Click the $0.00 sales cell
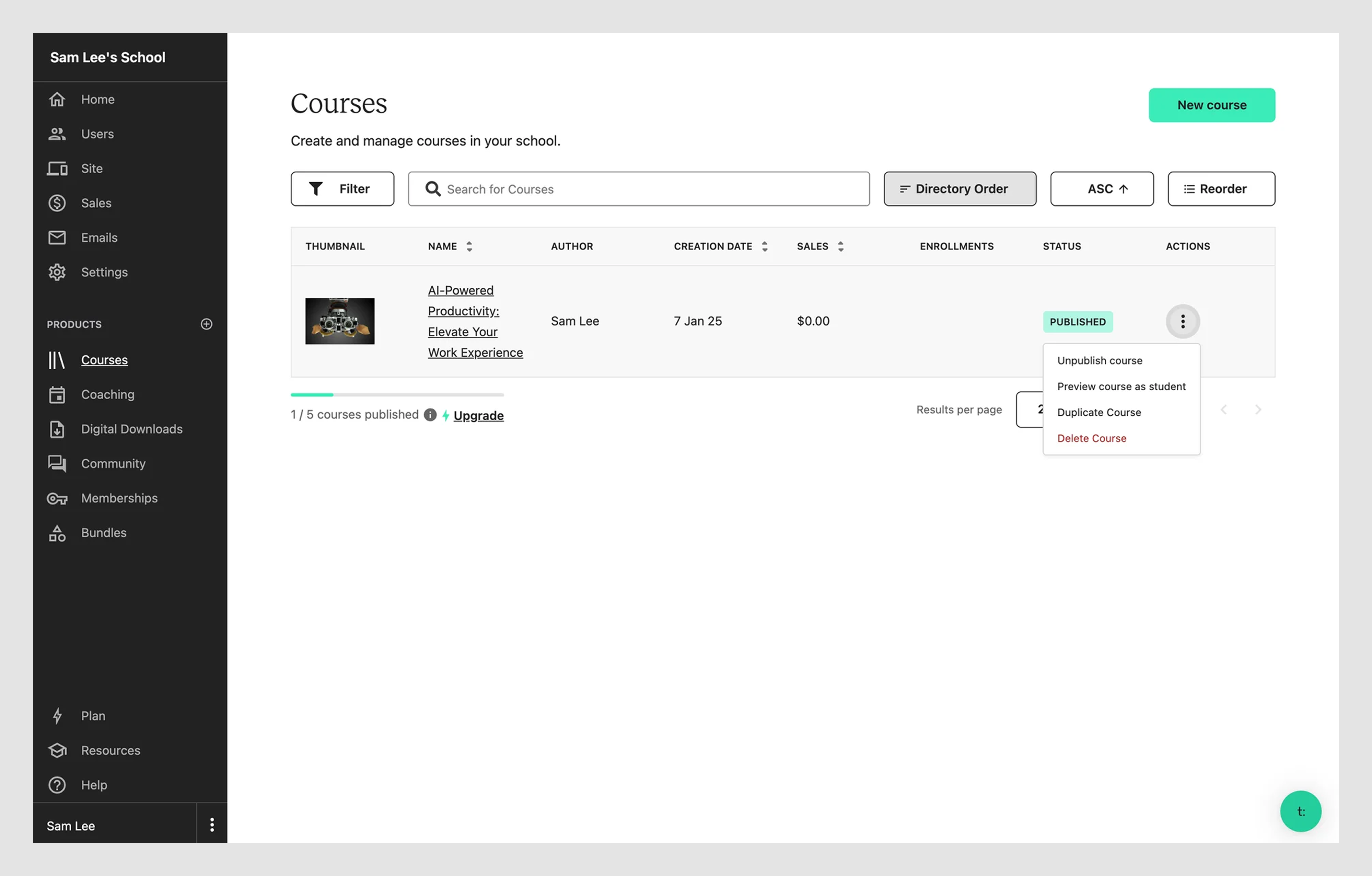 click(x=813, y=321)
